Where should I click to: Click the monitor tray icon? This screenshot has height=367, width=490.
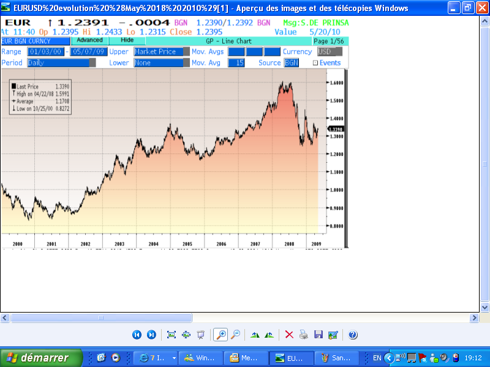click(412, 358)
